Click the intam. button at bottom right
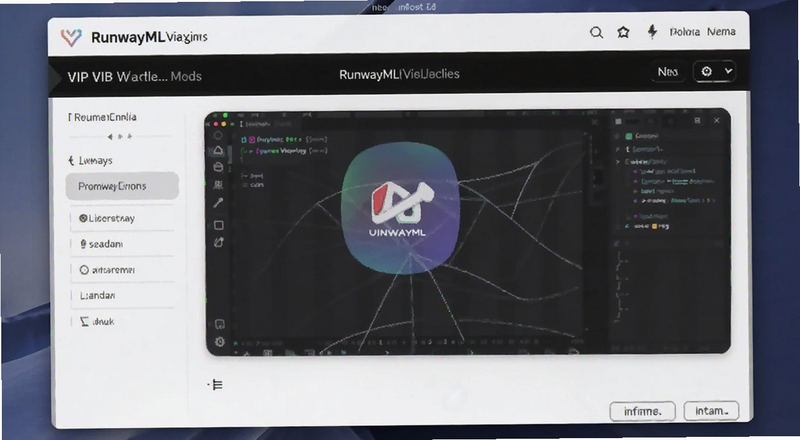 (x=711, y=411)
